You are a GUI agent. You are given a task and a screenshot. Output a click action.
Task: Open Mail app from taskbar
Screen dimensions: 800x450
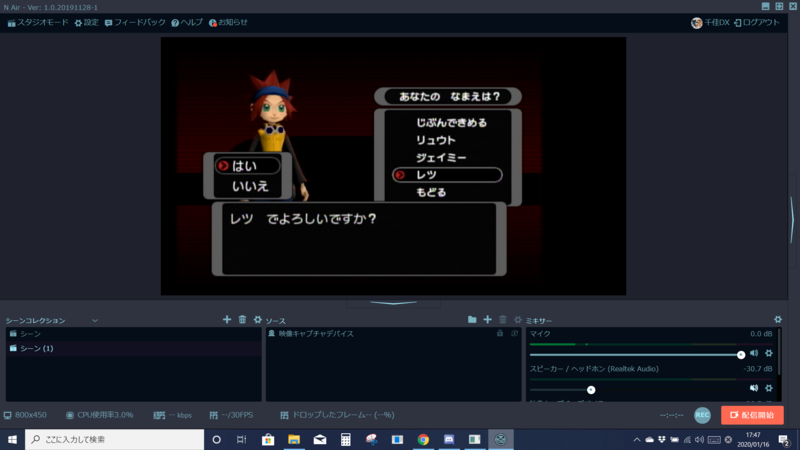320,439
